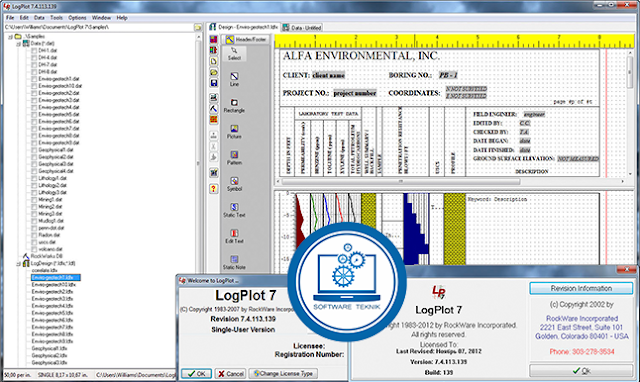Select the Static Text tool
Screen dimensions: 640x382
tap(234, 210)
